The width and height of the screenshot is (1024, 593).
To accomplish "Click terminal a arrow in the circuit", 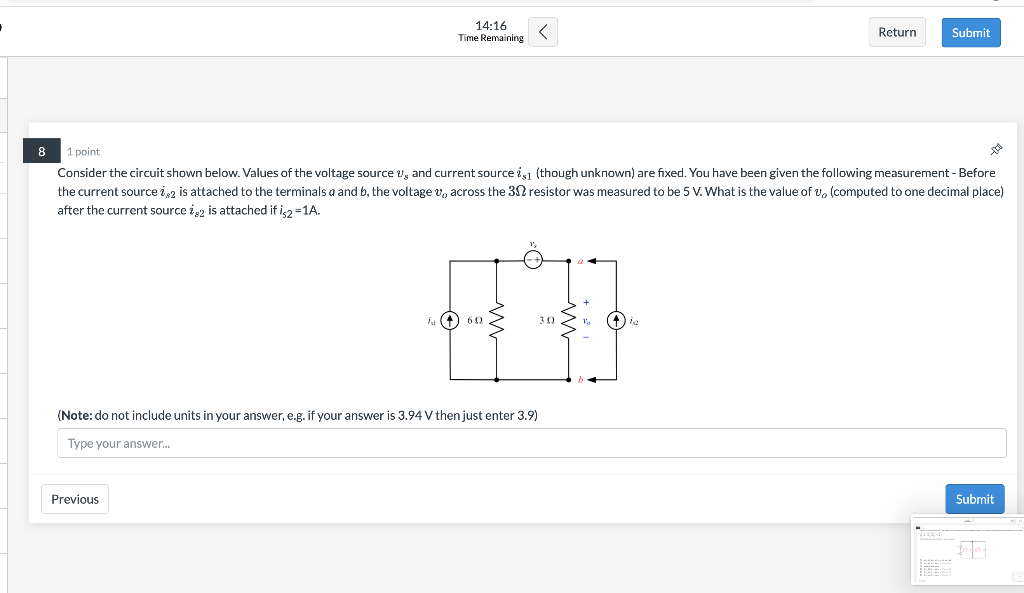I will (x=592, y=260).
